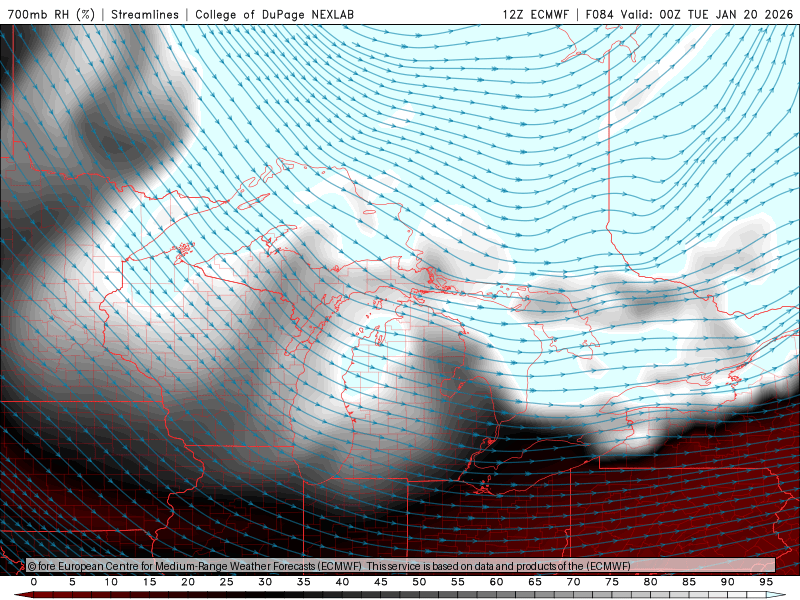Click the "40" value on the color scale
Screen dimensions: 800x600
[342, 582]
